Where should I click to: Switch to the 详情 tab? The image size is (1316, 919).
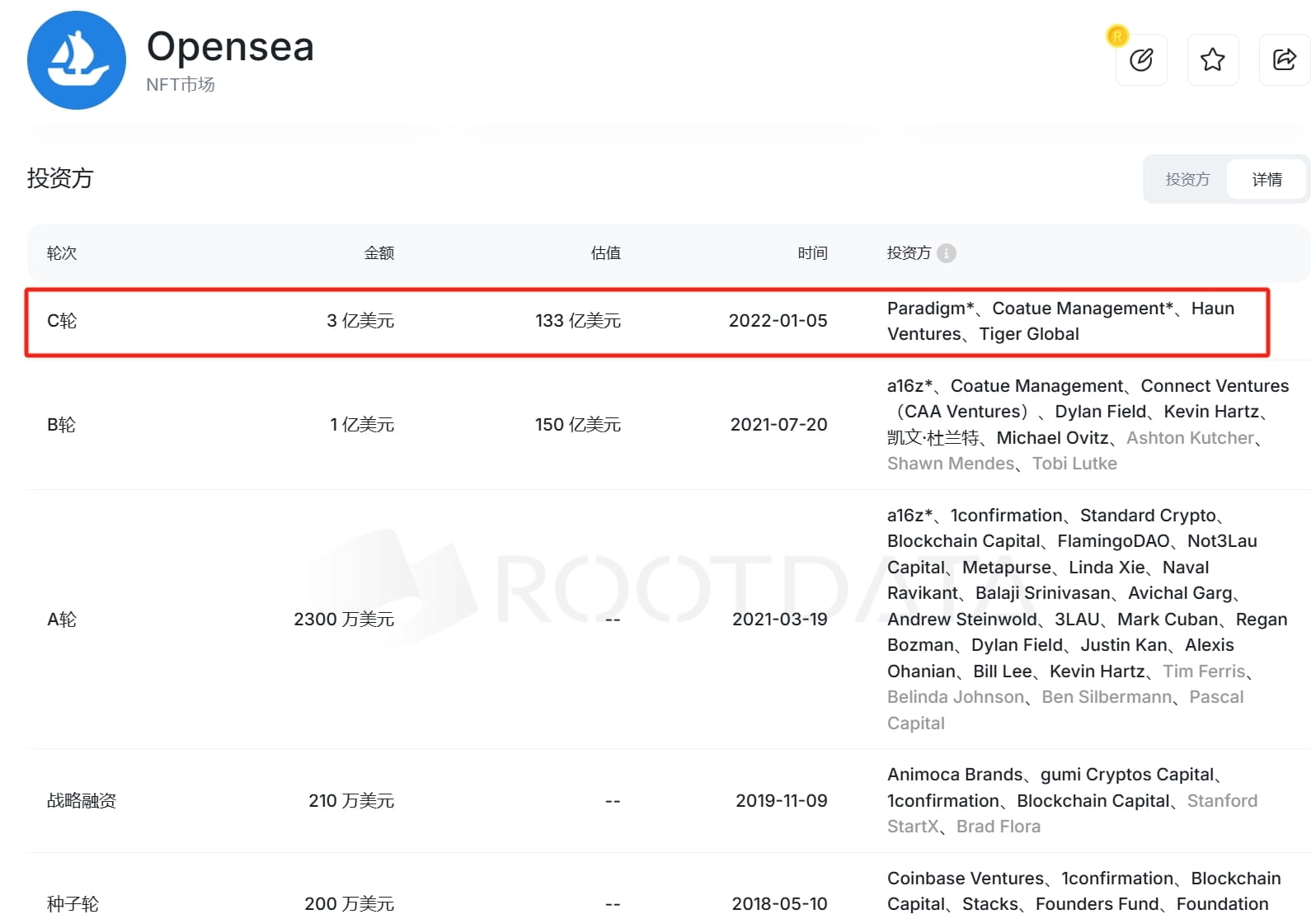1267,179
